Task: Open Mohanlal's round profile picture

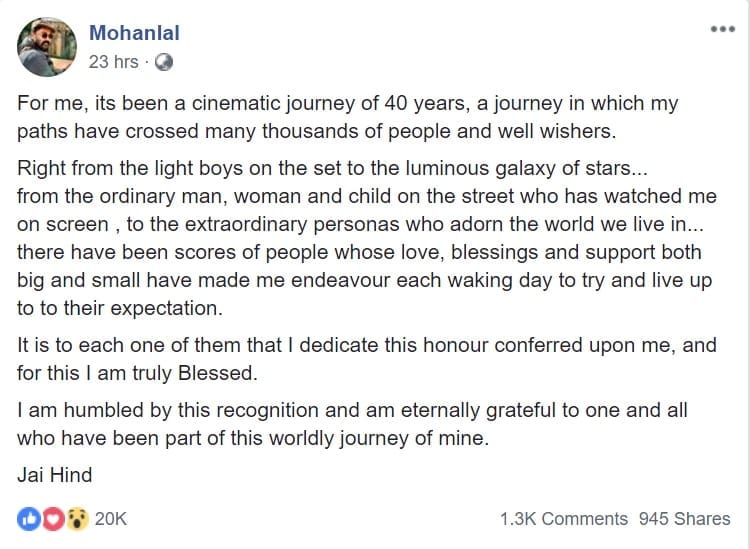Action: (47, 47)
